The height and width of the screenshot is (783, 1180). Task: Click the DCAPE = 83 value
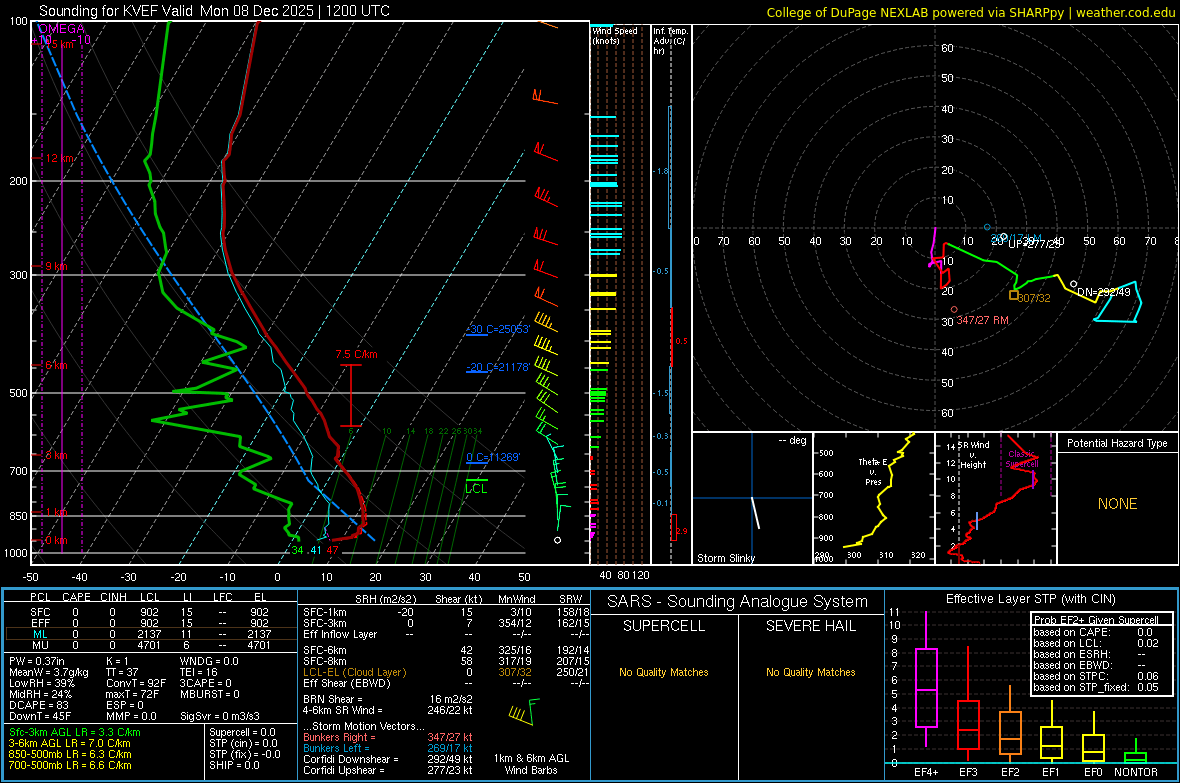pyautogui.click(x=38, y=705)
